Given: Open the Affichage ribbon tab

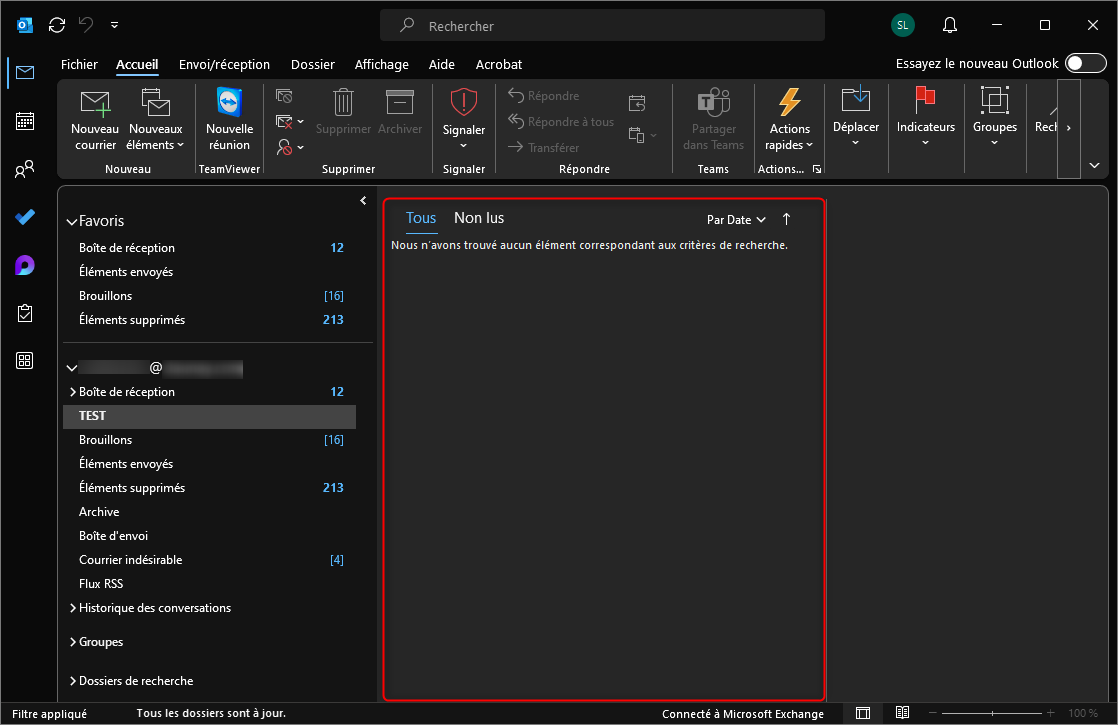Looking at the screenshot, I should pos(381,64).
